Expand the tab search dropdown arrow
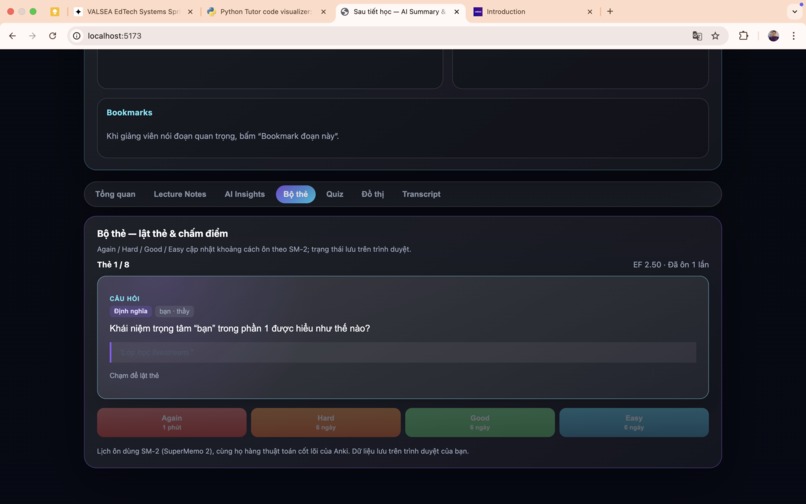Viewport: 806px width, 504px height. click(x=794, y=11)
